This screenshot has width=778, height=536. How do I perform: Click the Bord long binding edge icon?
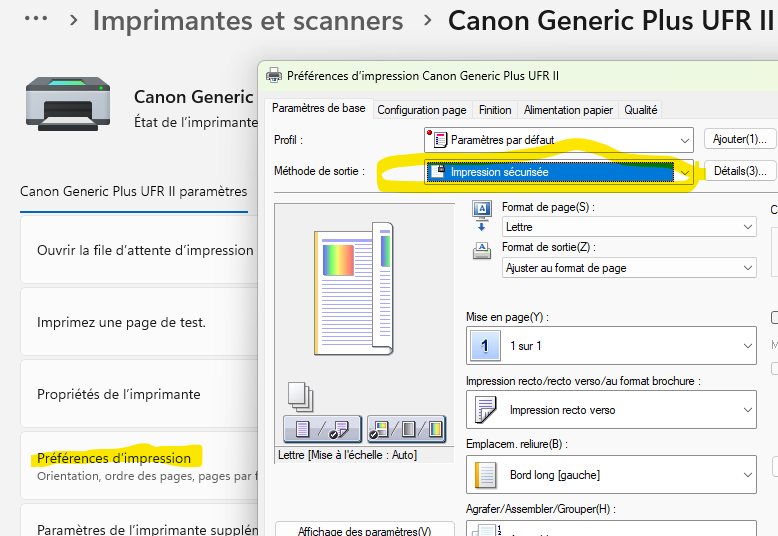(486, 475)
